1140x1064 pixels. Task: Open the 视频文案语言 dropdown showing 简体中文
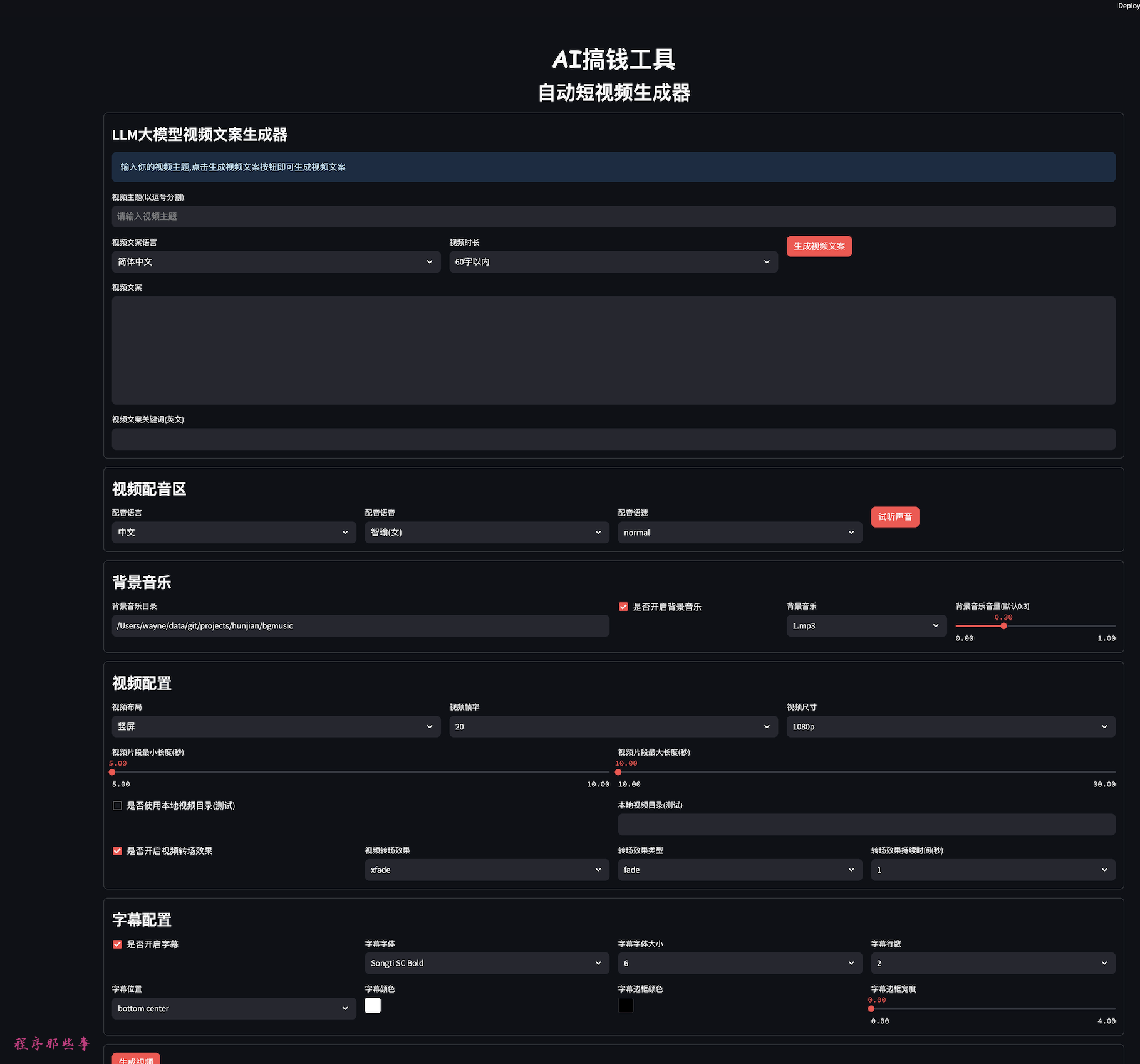[276, 262]
